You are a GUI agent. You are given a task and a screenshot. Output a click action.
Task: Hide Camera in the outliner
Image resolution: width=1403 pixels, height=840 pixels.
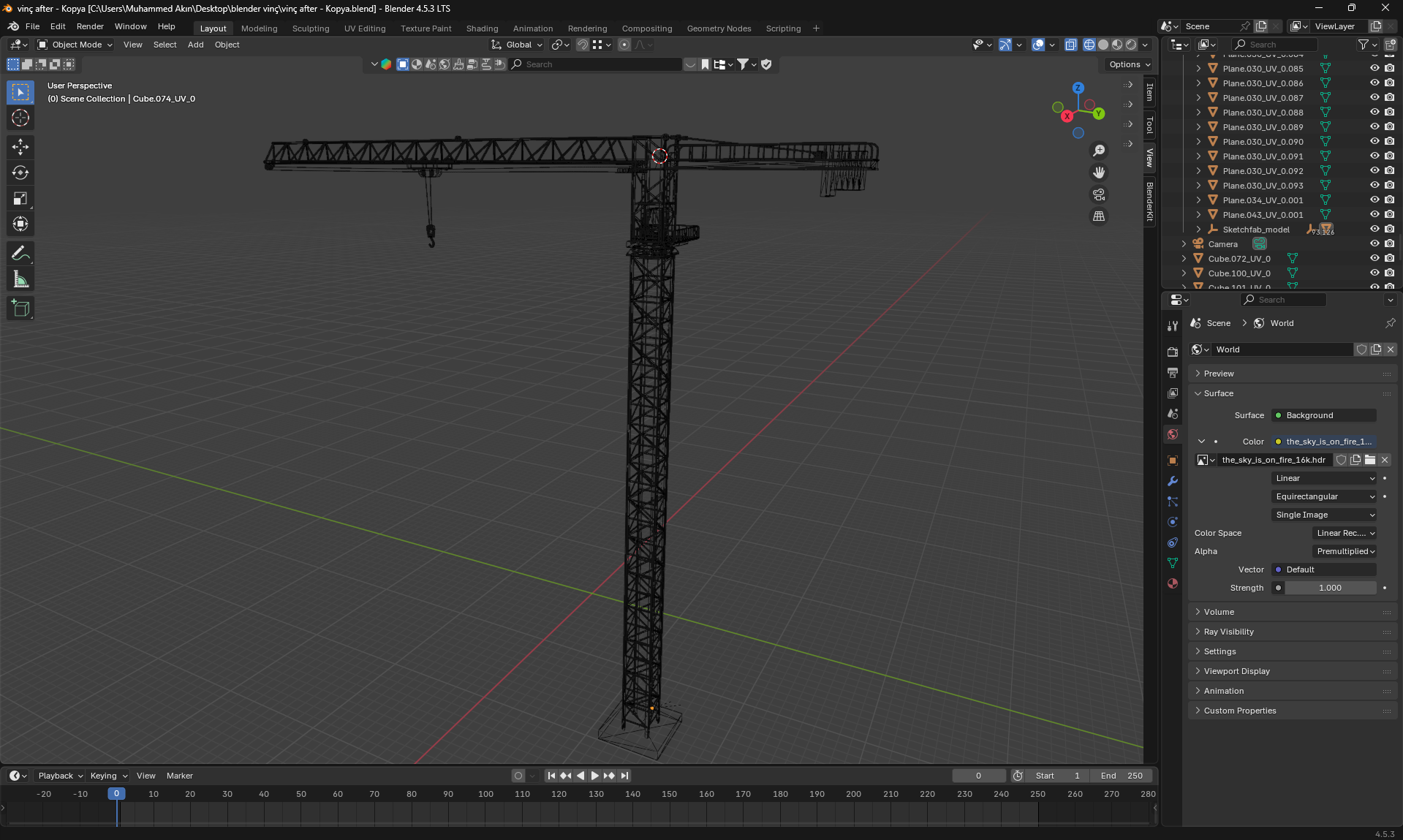pos(1374,243)
